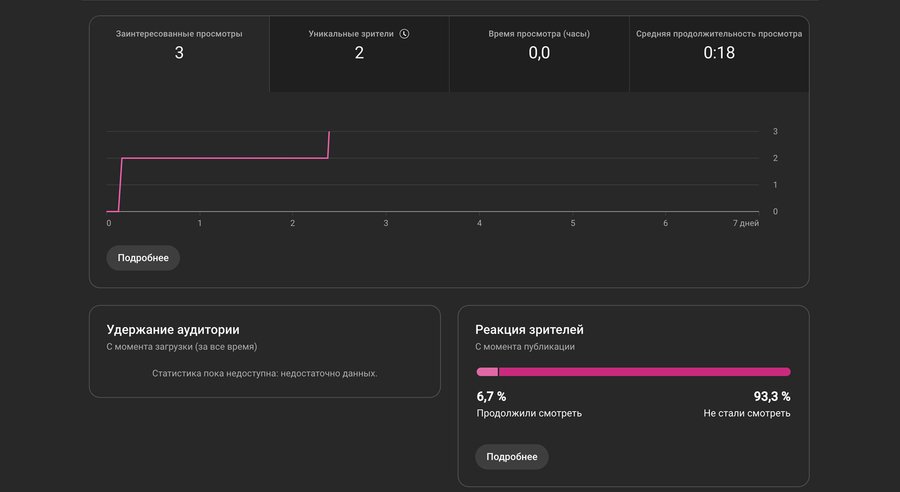This screenshot has height=492, width=900.
Task: Open the "Время просмотра (часы)" tab
Action: (x=539, y=44)
